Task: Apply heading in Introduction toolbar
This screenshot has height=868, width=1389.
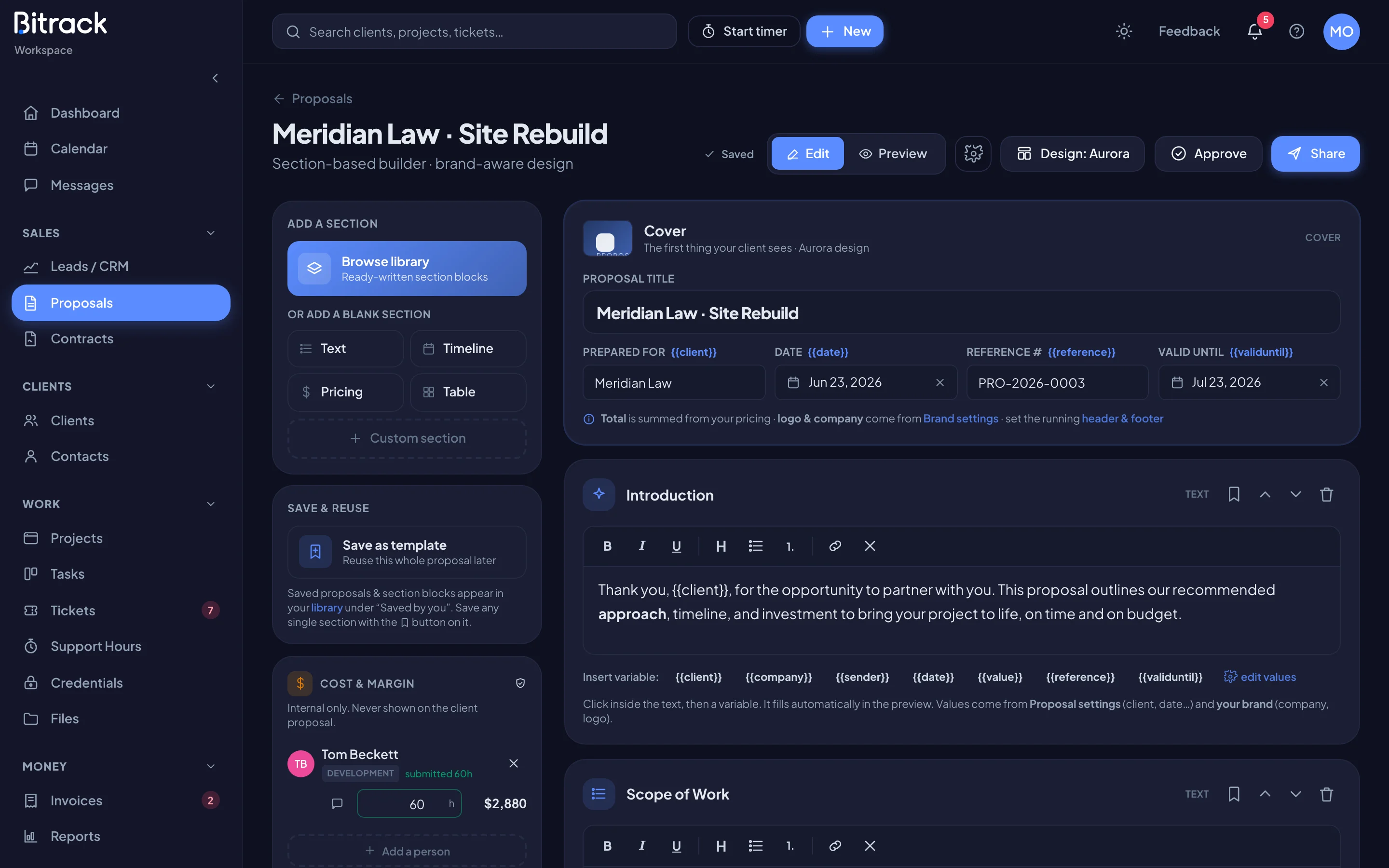Action: 721,546
